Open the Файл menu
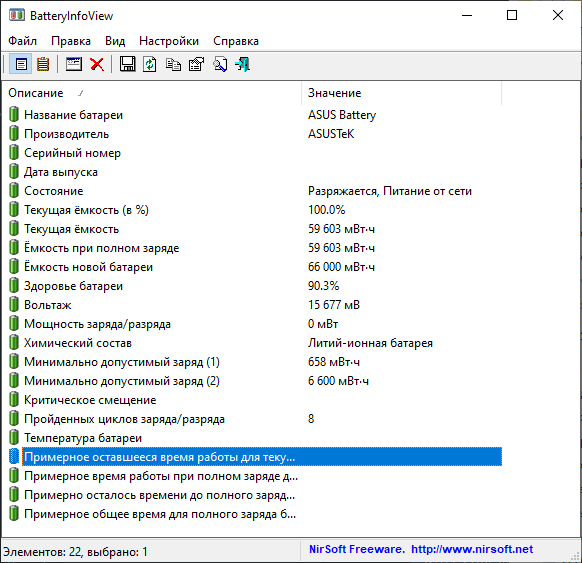 (x=23, y=41)
